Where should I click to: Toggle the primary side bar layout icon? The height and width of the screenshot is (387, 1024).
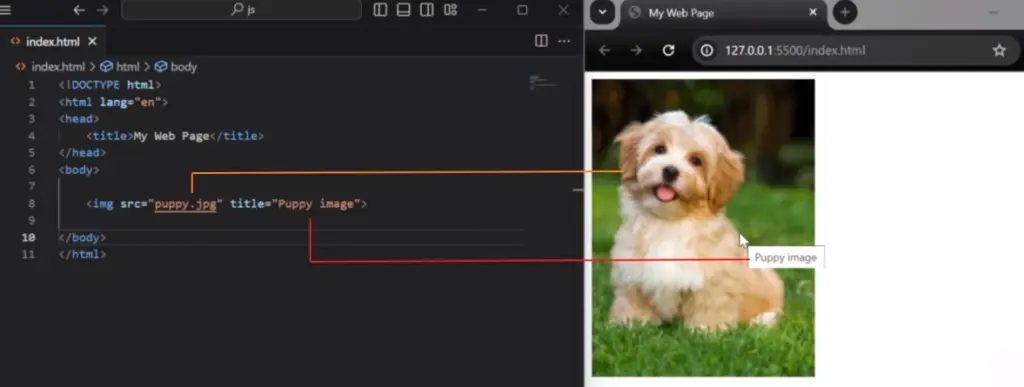380,10
